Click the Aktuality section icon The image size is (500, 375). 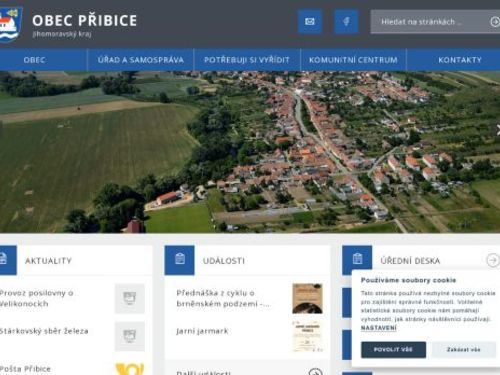[x=7, y=260]
